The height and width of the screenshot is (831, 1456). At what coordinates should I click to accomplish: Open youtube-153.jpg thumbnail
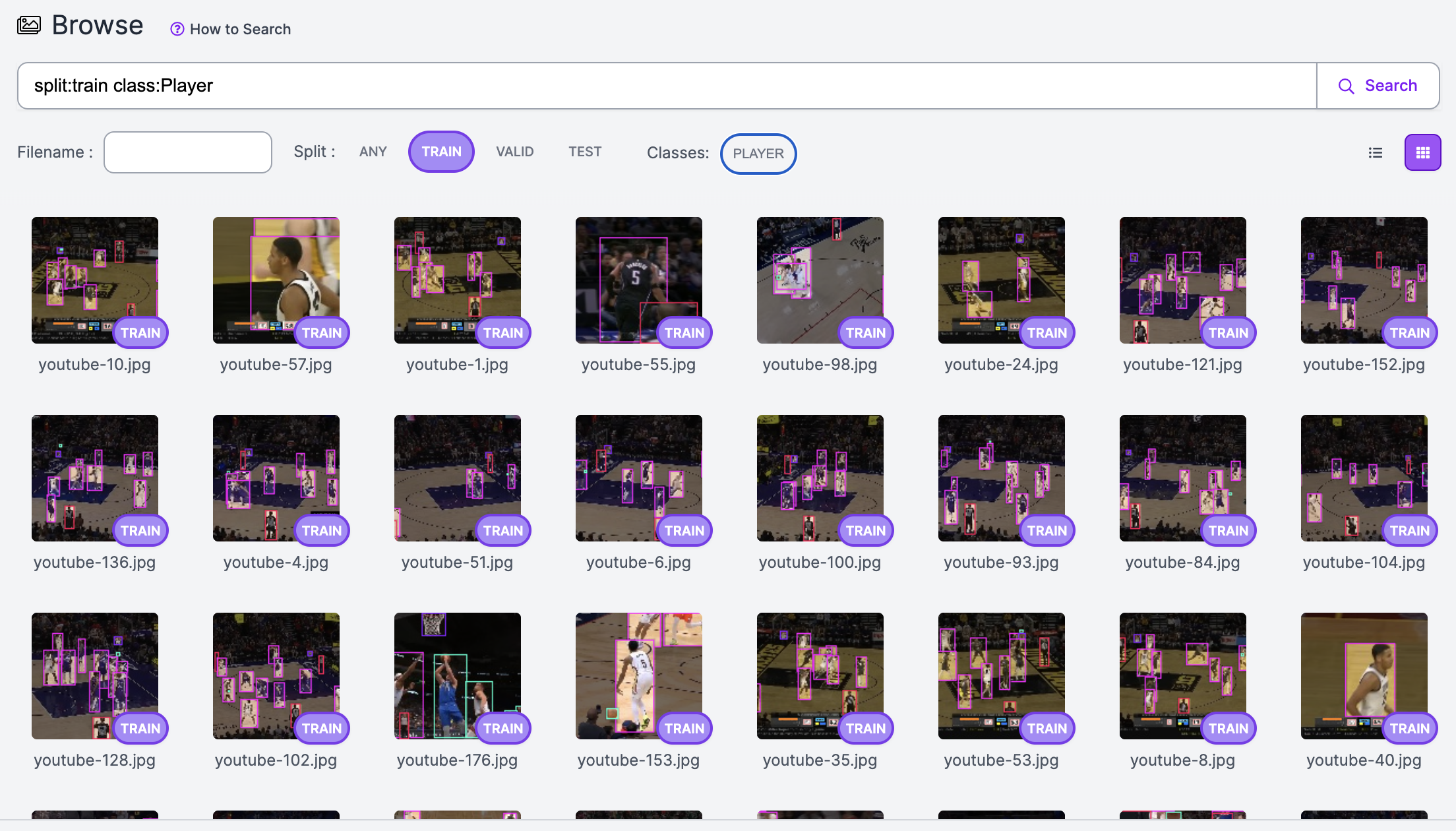[x=638, y=675]
